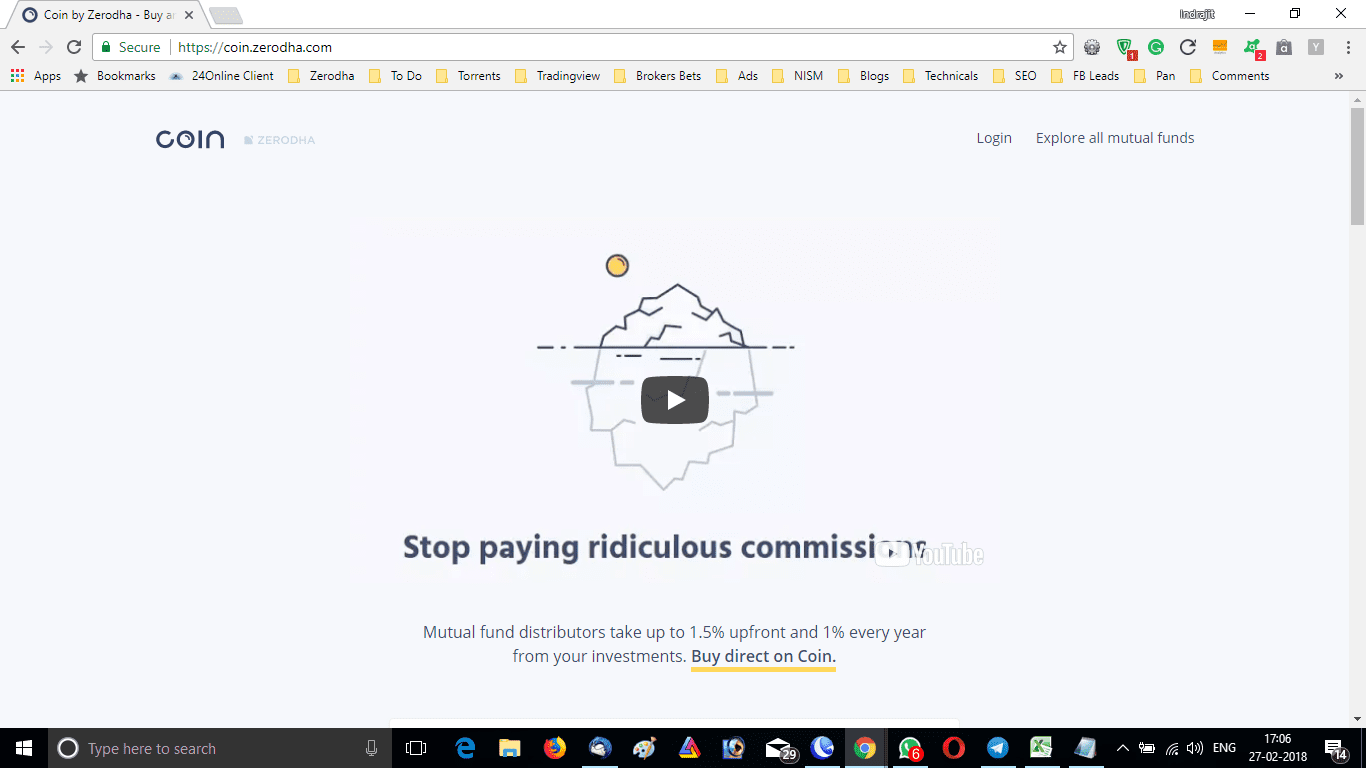Launch Opera from the taskbar
The image size is (1366, 777).
pos(954,748)
